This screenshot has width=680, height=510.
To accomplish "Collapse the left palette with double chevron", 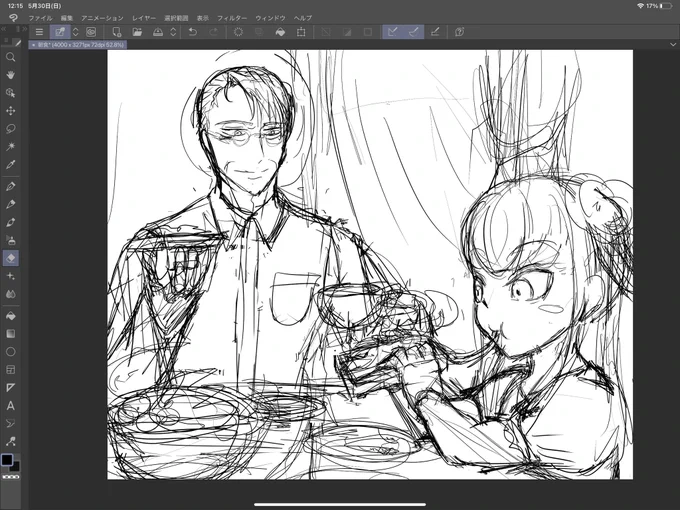I will [x=3, y=29].
